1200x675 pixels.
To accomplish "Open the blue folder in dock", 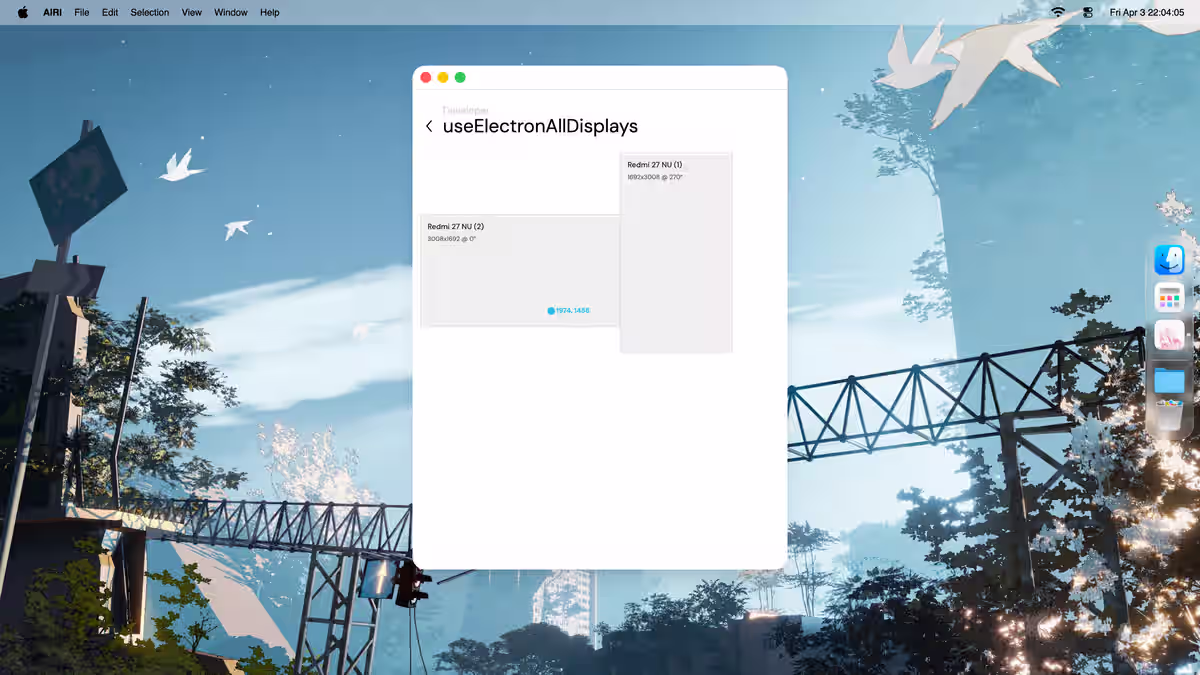I will click(1169, 380).
